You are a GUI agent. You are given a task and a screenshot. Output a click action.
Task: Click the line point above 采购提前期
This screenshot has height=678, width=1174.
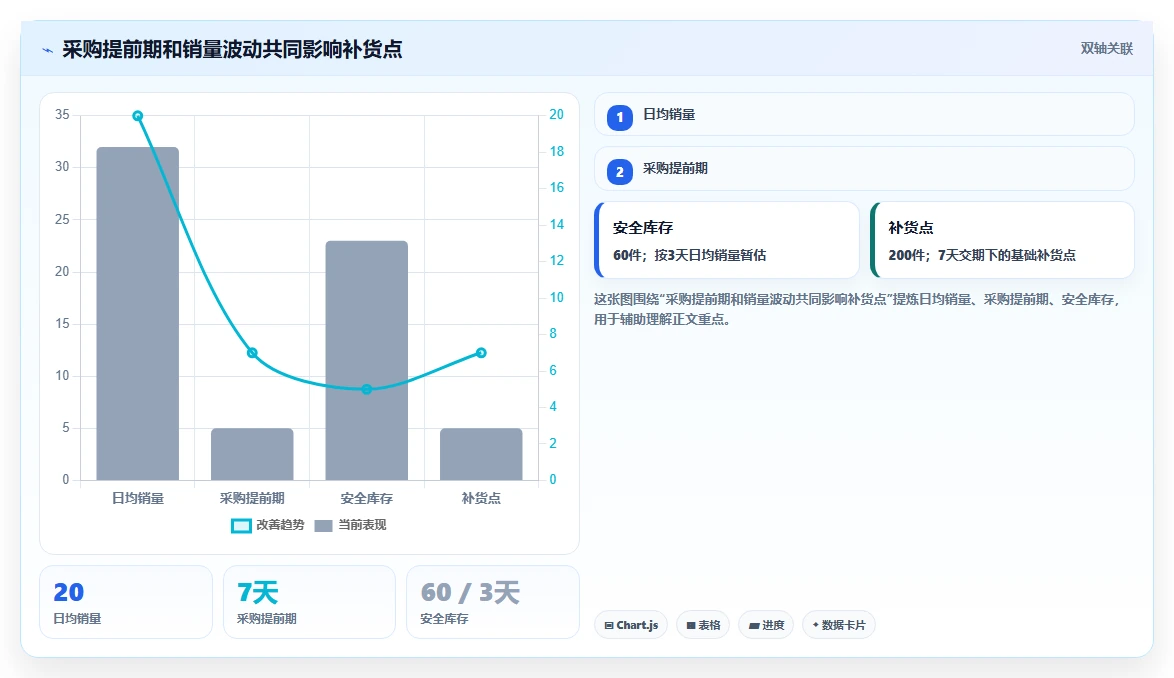tap(252, 353)
